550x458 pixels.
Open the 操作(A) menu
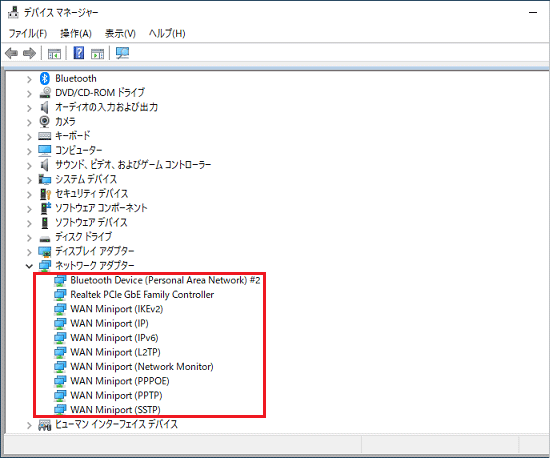point(76,34)
